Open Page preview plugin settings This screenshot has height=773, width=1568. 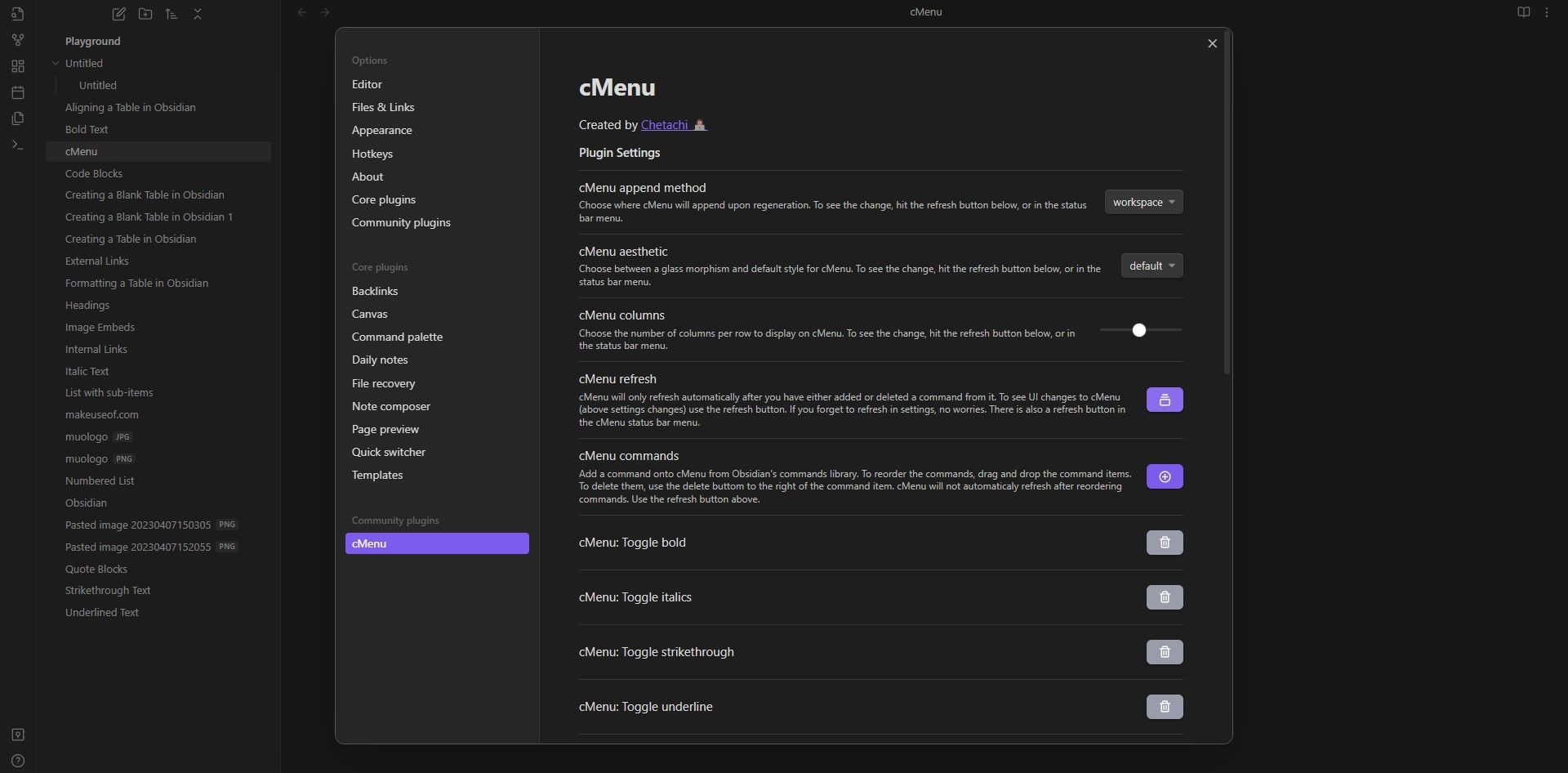pyautogui.click(x=437, y=429)
